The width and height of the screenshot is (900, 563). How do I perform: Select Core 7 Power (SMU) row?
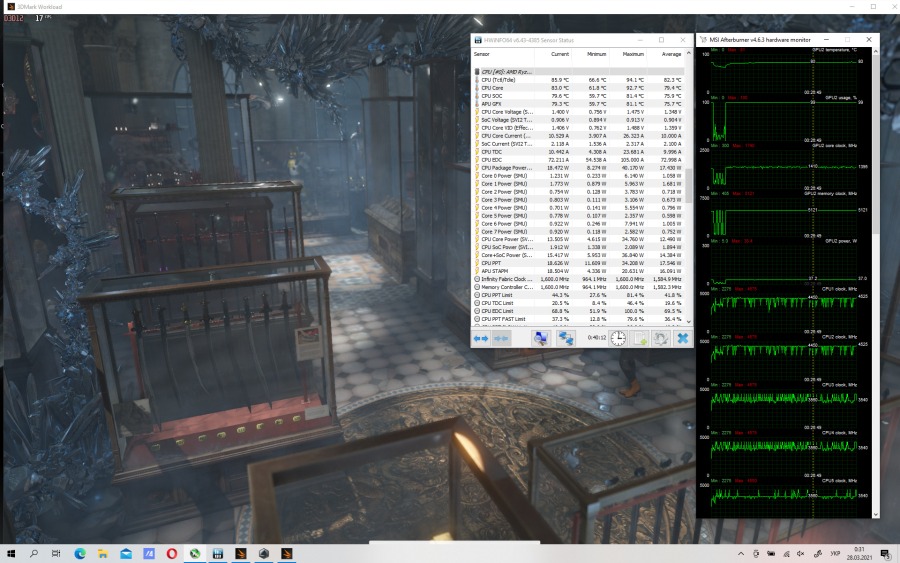click(578, 231)
